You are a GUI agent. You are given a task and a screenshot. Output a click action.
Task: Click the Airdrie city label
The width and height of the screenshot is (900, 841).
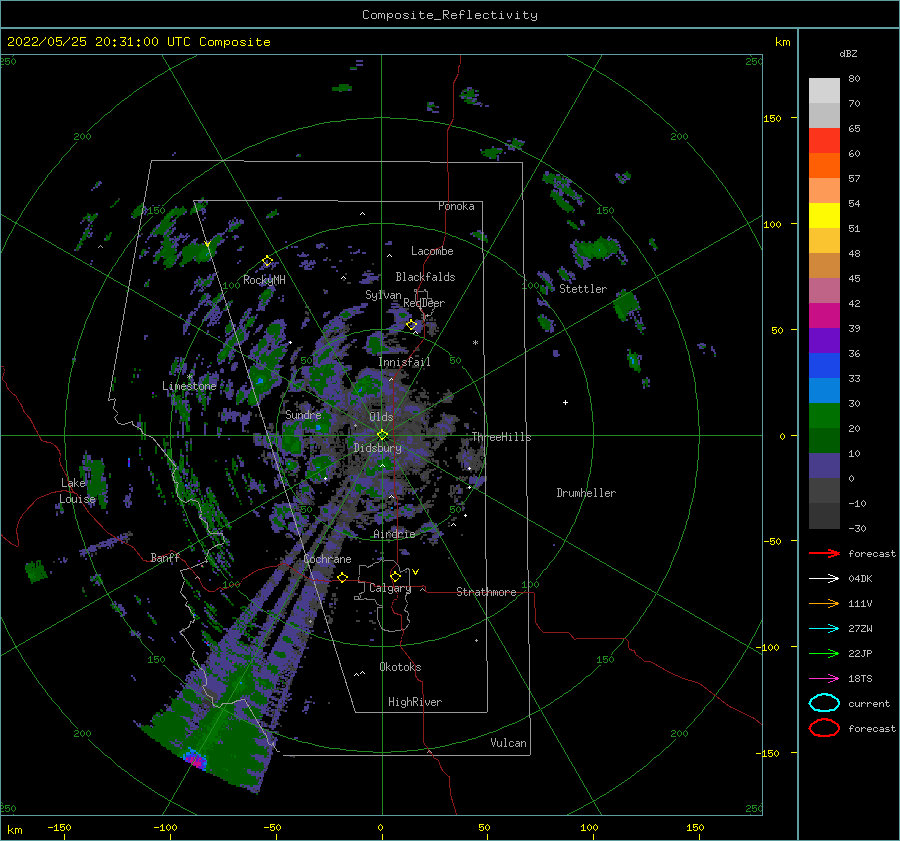point(394,534)
